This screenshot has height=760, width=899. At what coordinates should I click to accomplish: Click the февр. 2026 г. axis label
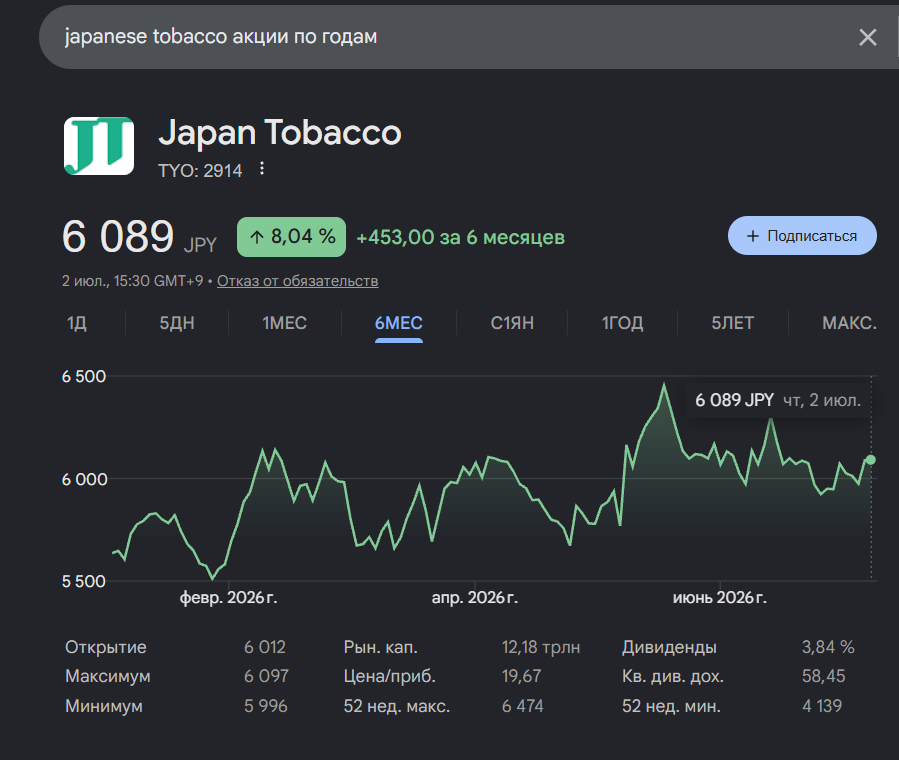tap(228, 598)
